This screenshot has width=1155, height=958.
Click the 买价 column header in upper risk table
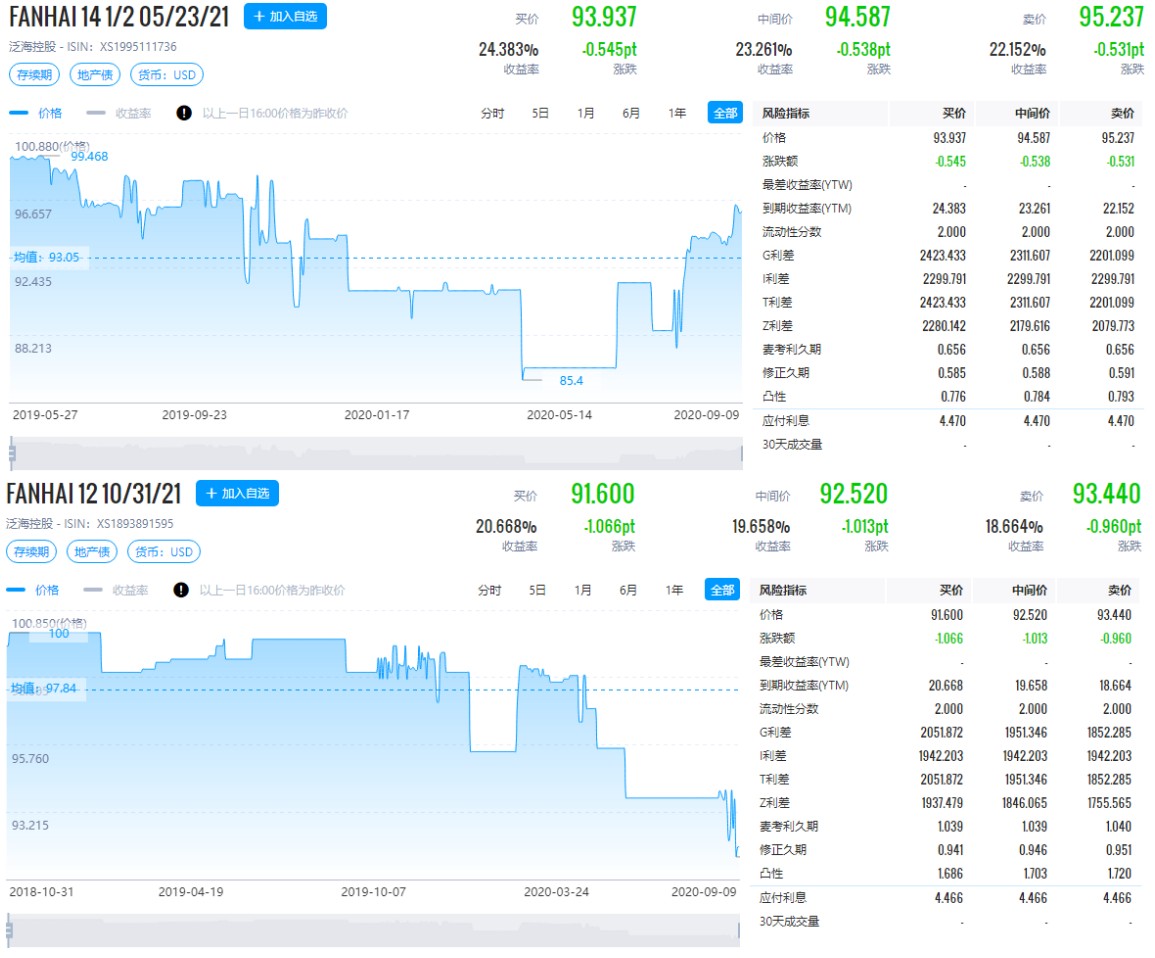point(954,113)
